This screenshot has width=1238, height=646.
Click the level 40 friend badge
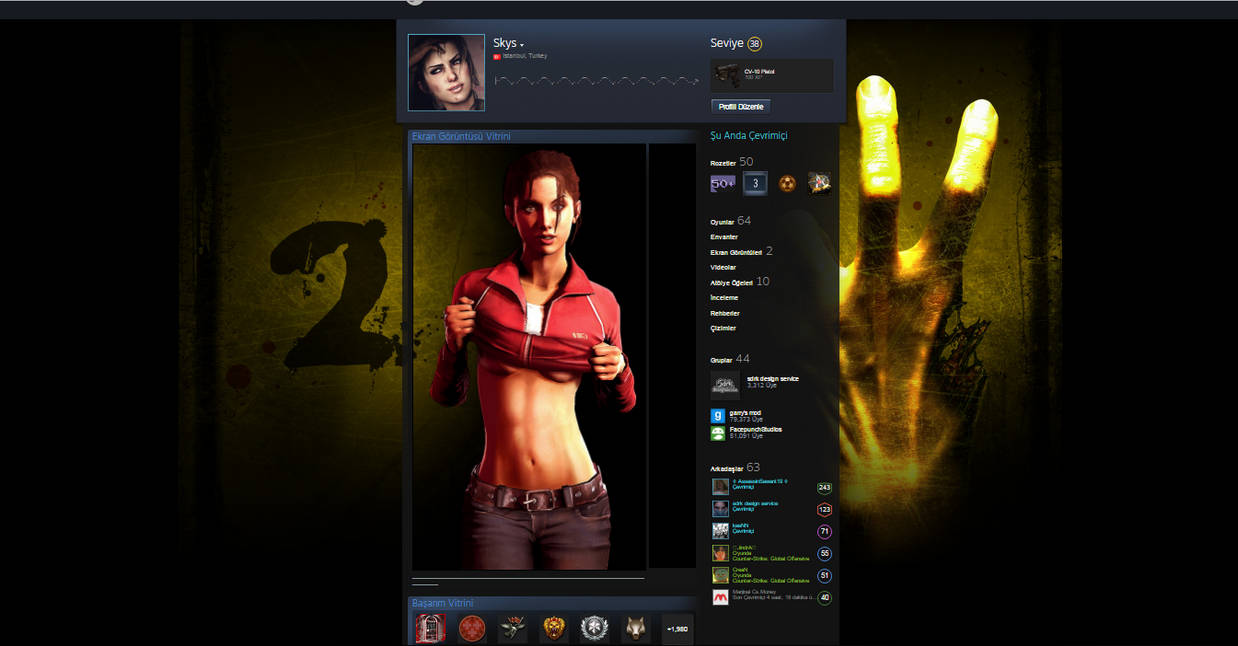tap(824, 598)
